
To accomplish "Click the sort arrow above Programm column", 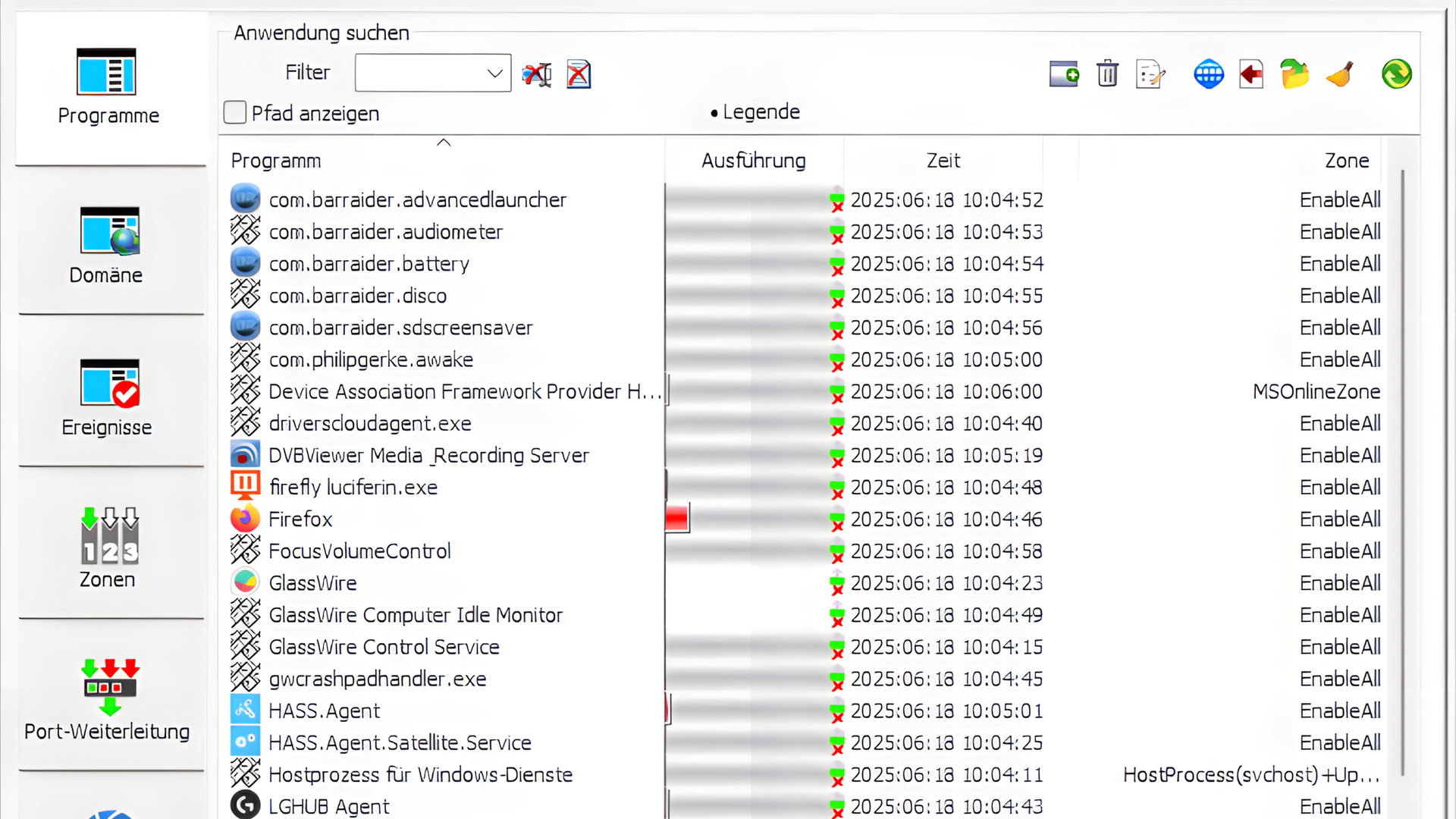I will point(444,142).
